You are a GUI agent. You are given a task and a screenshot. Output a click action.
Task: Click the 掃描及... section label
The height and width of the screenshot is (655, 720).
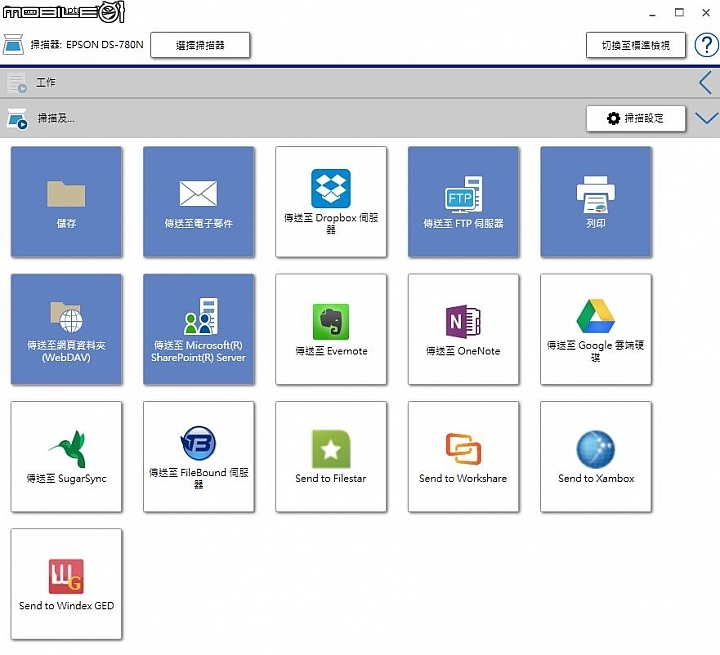point(56,118)
